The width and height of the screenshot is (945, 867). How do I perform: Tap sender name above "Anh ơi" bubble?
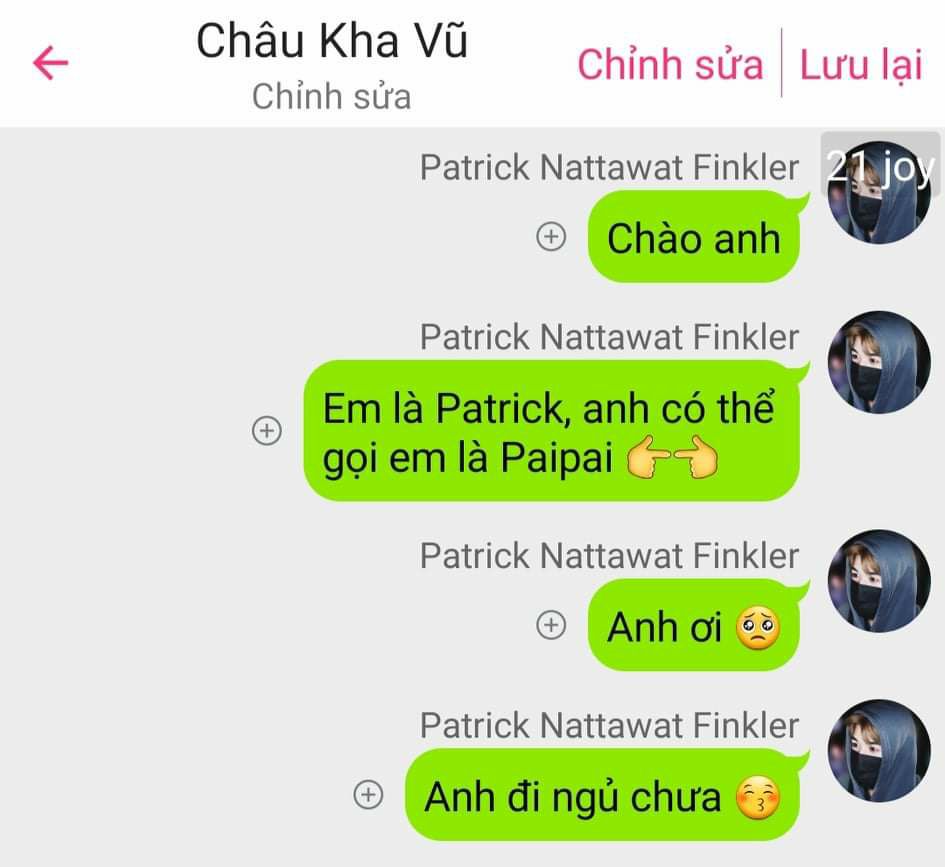click(609, 556)
